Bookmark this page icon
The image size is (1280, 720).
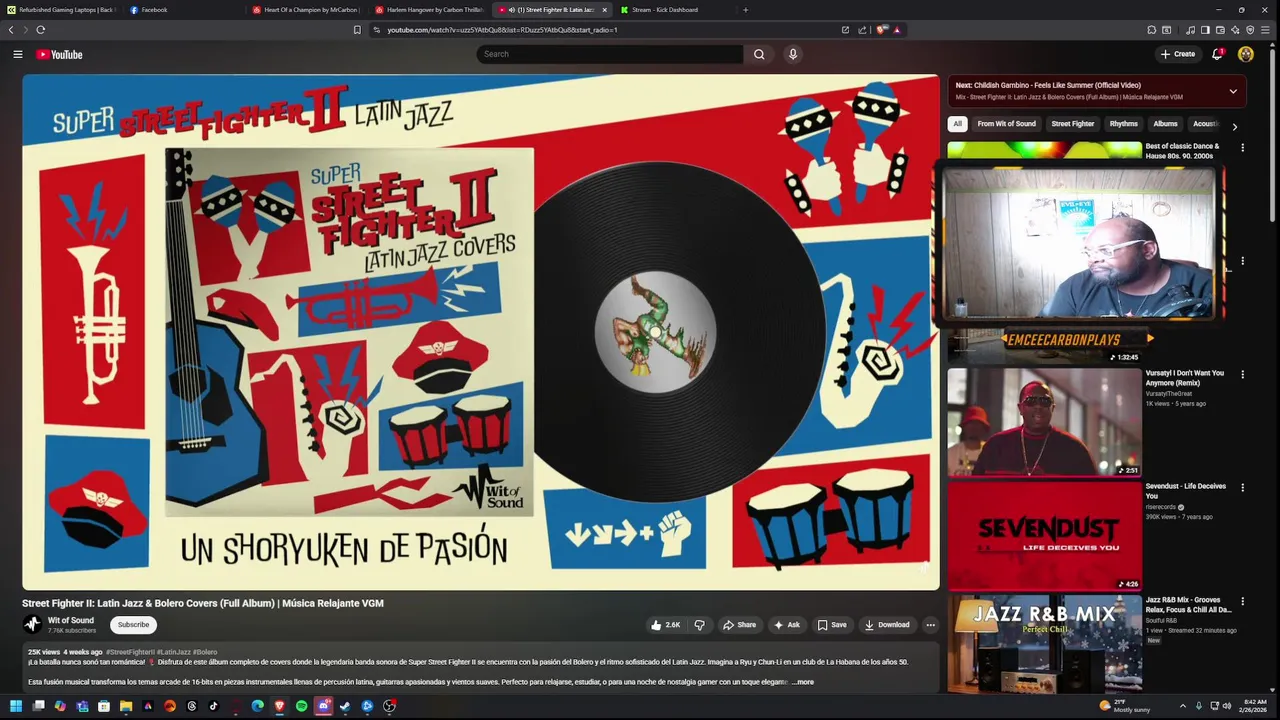357,30
